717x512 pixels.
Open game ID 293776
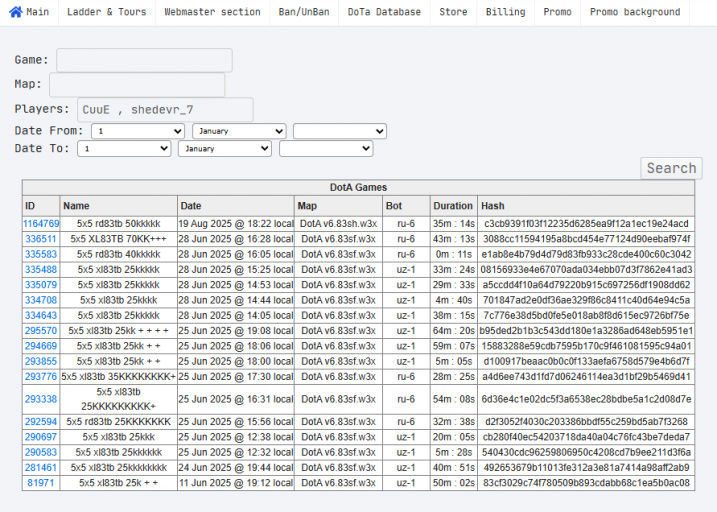click(41, 377)
